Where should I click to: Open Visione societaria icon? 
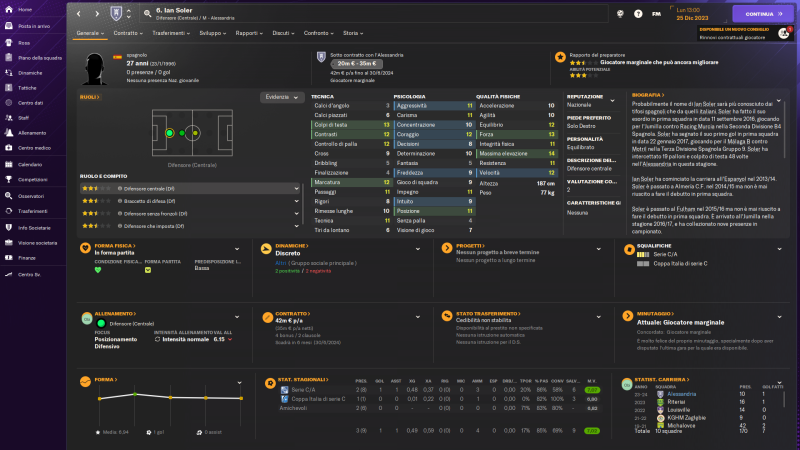pos(9,243)
